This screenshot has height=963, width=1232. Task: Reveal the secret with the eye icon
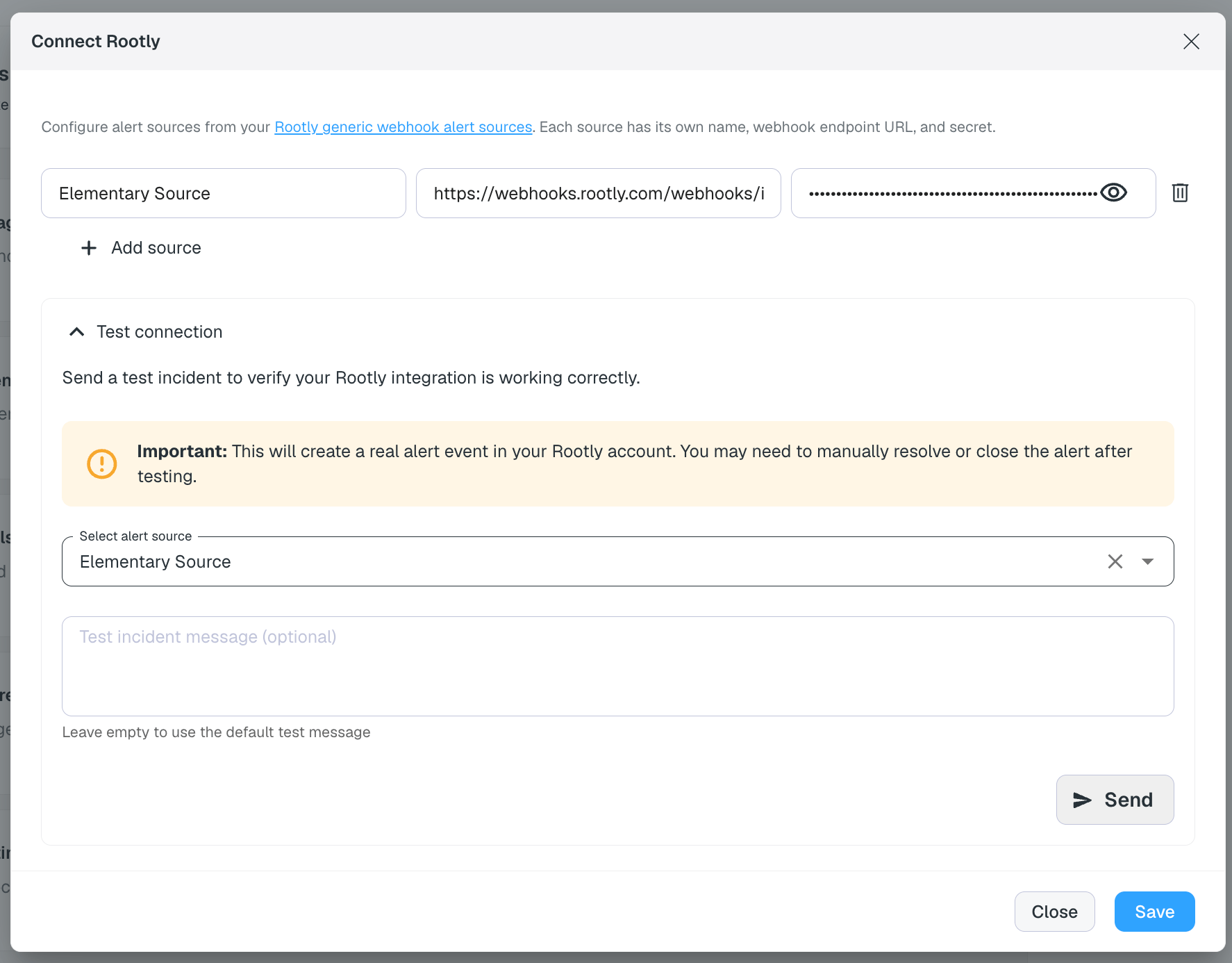coord(1113,192)
